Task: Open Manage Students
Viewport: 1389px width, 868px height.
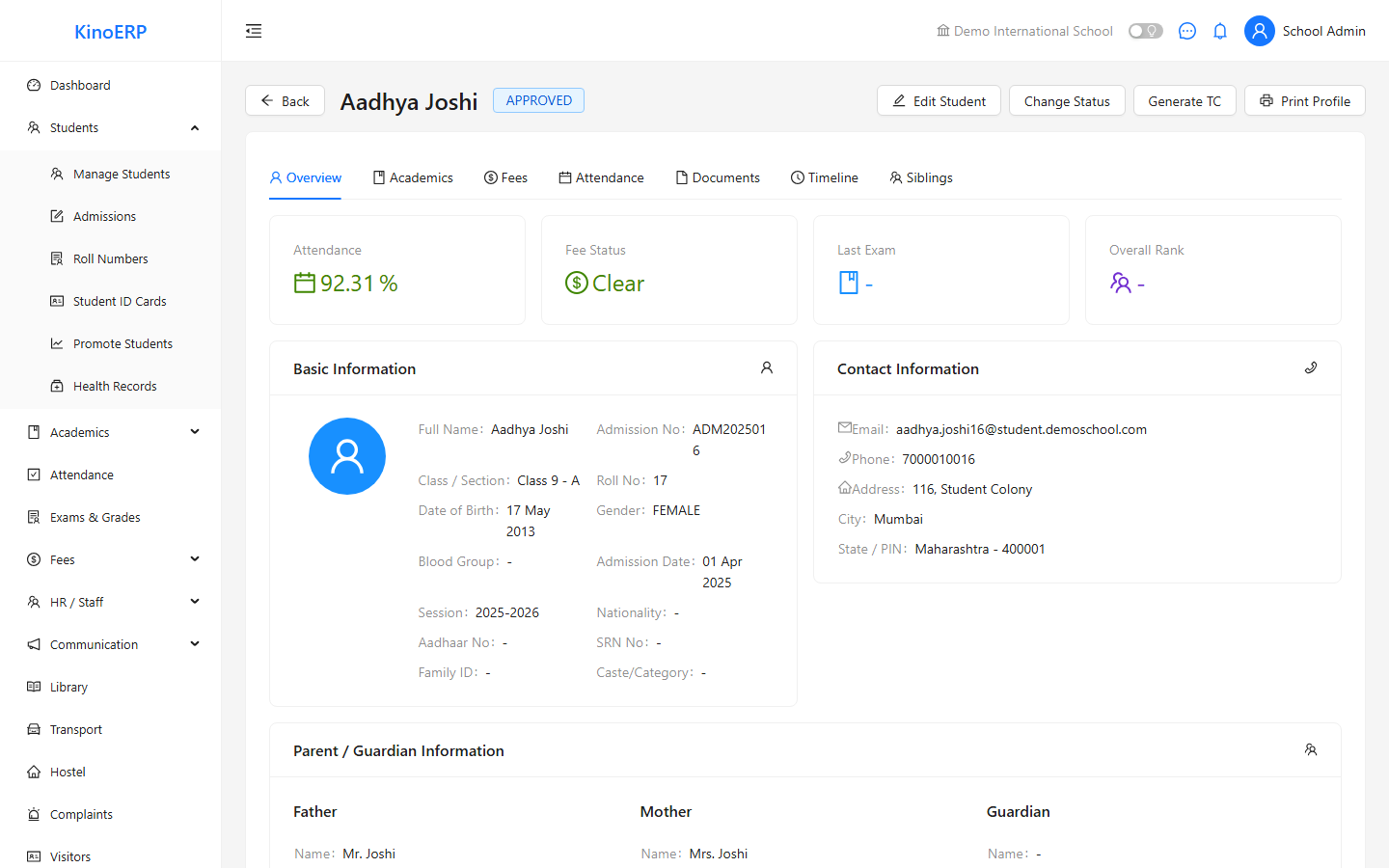Action: (110, 174)
